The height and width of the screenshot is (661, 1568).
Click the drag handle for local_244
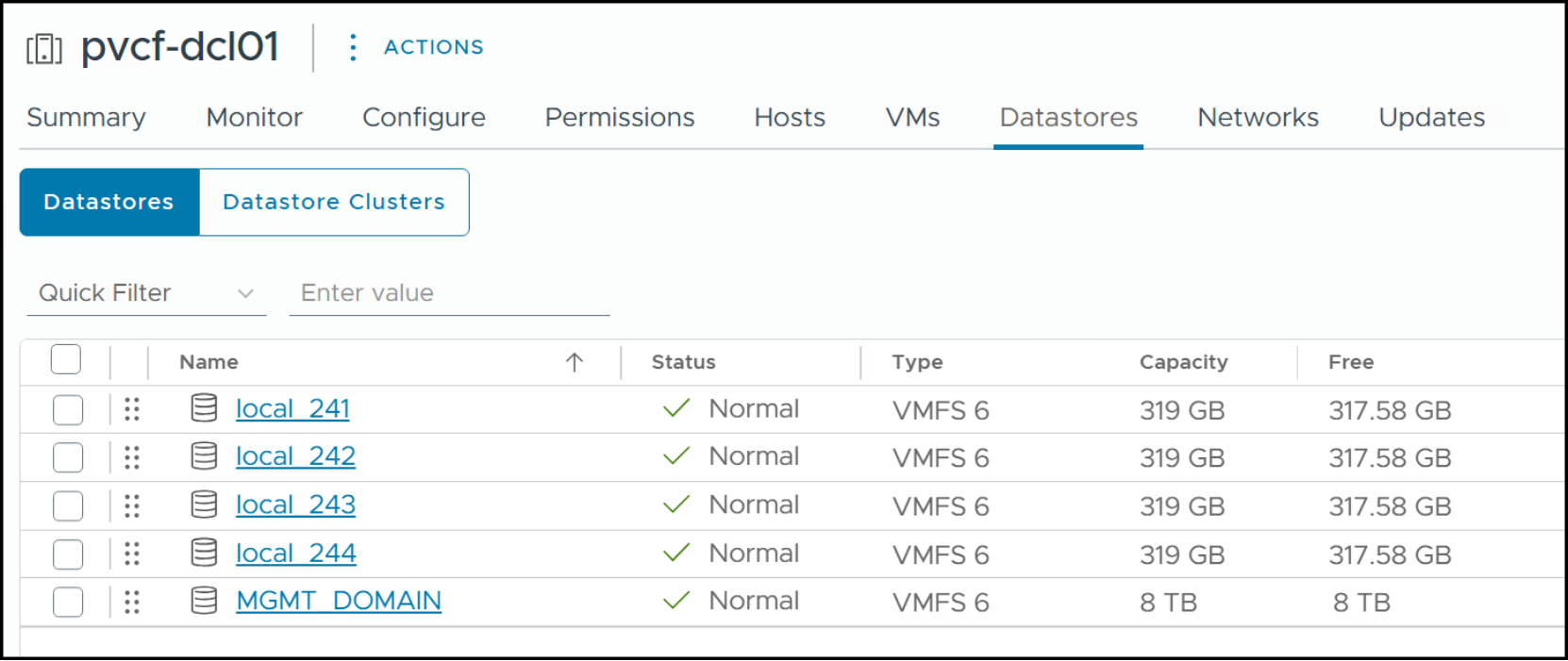[x=132, y=554]
